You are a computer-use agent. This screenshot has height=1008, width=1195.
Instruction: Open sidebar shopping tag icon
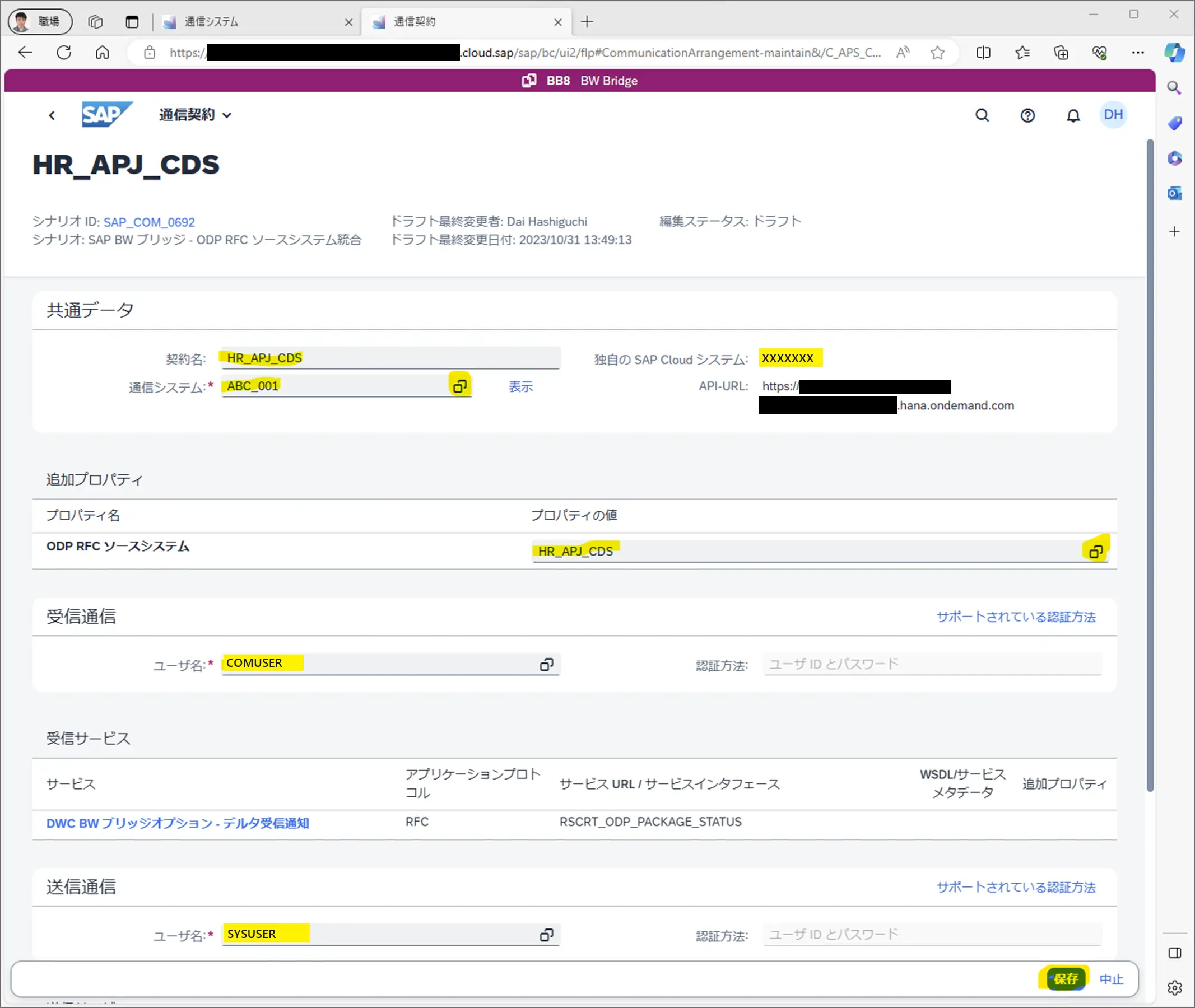tap(1174, 123)
